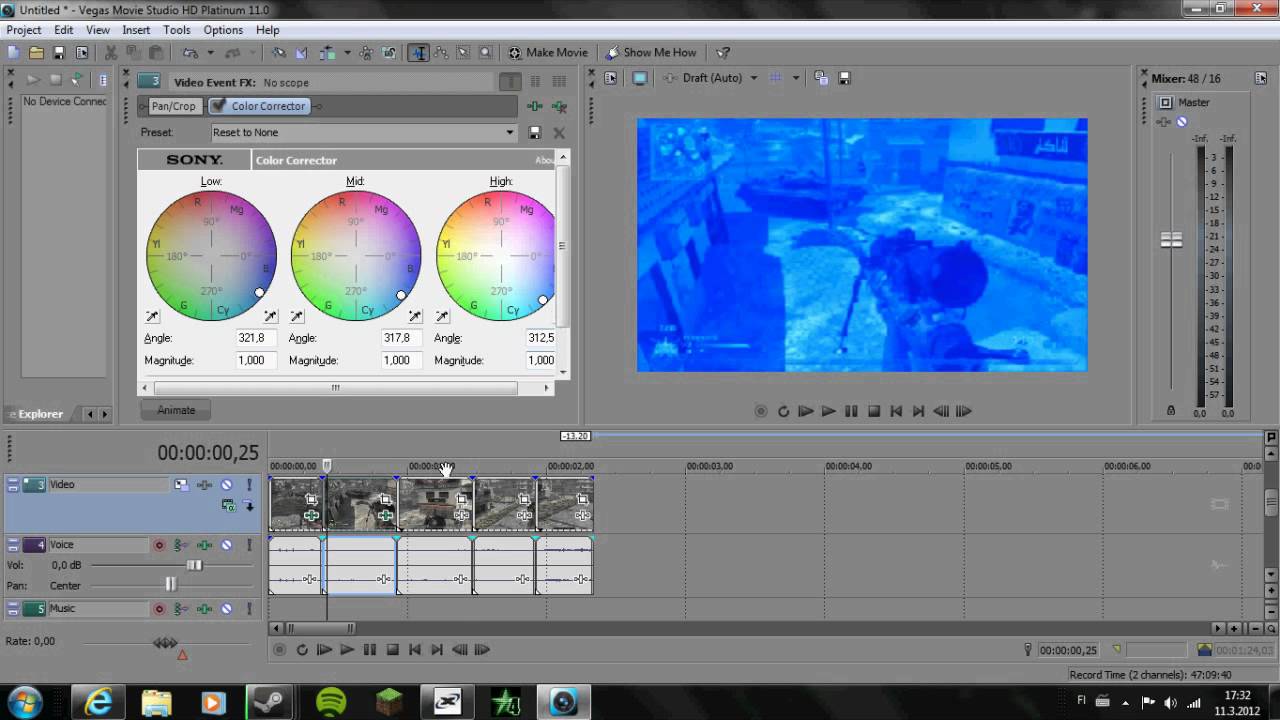The width and height of the screenshot is (1280, 720).
Task: Mute the Video track
Action: 227,485
